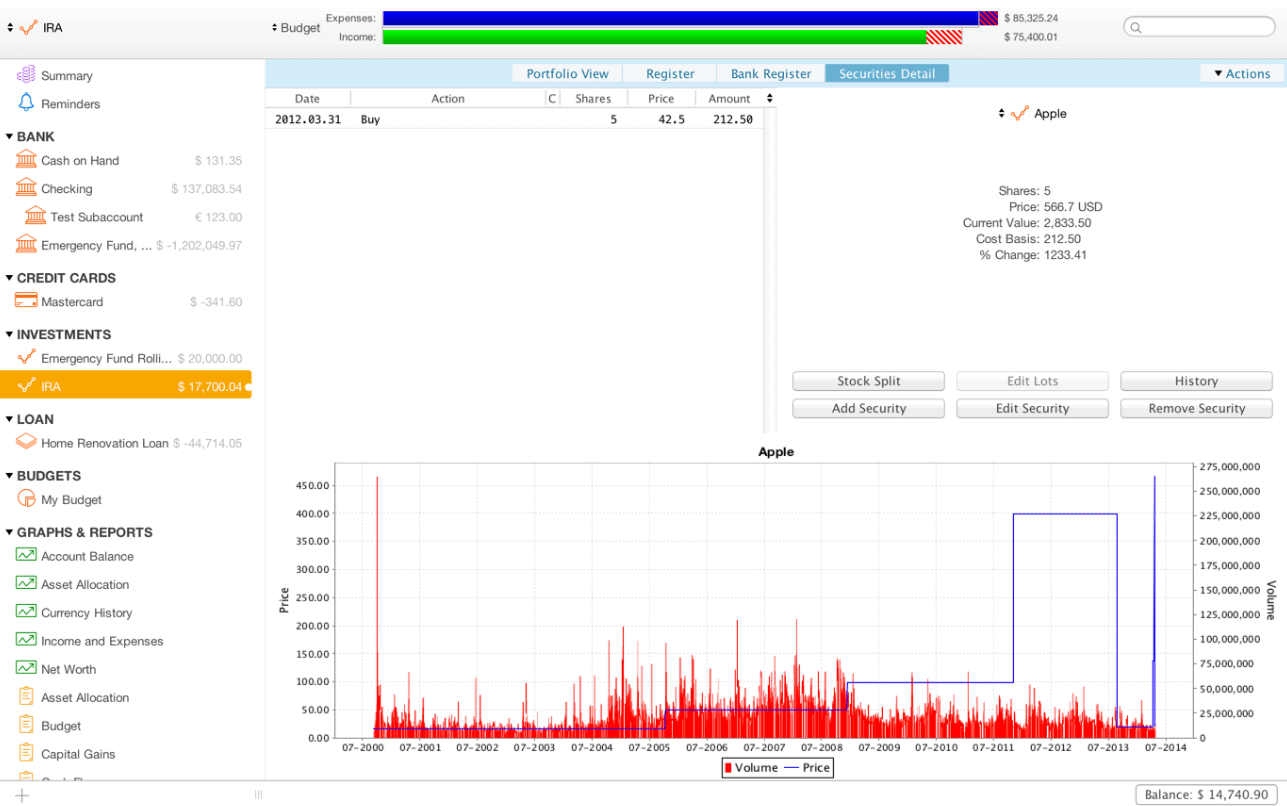Open the Apple security selector dropdown
The height and width of the screenshot is (806, 1287).
1001,114
